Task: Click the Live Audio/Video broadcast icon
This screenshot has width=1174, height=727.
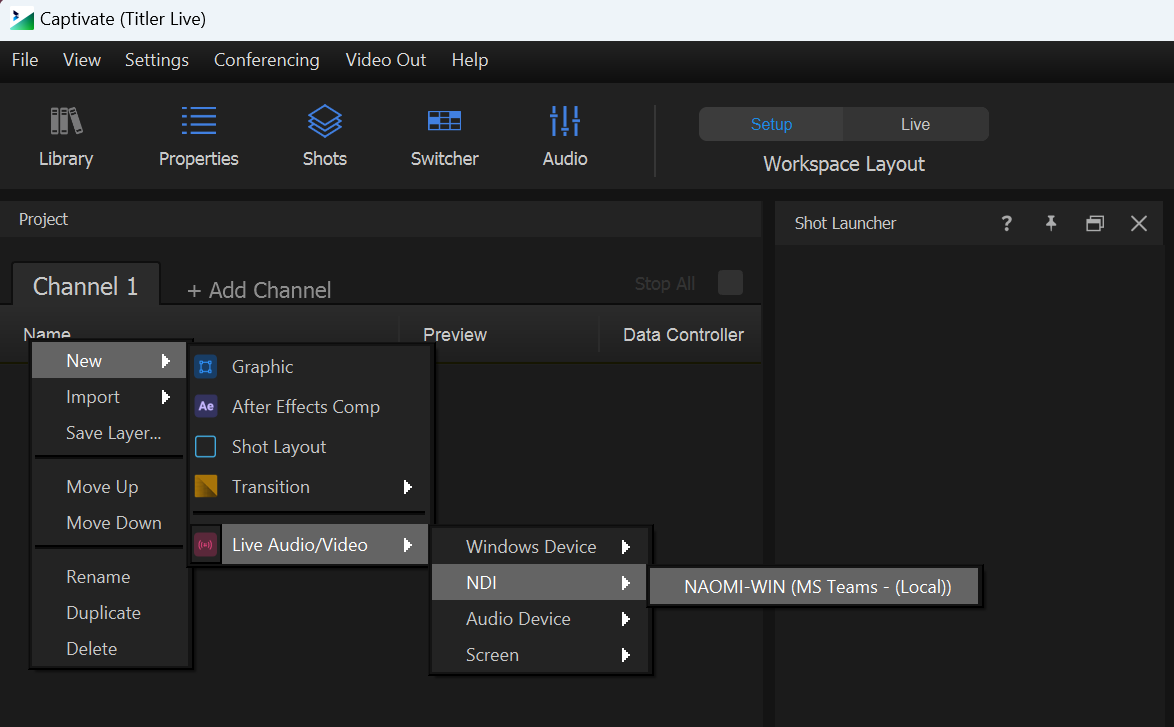Action: click(x=206, y=545)
